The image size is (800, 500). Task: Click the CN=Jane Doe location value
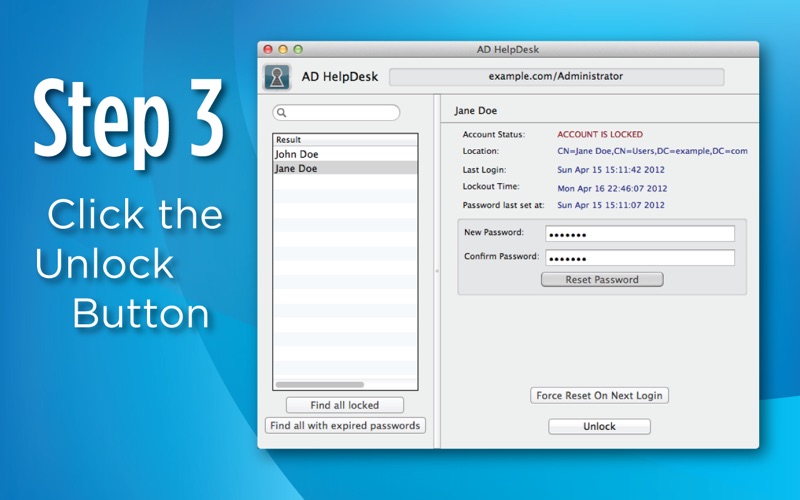click(652, 151)
